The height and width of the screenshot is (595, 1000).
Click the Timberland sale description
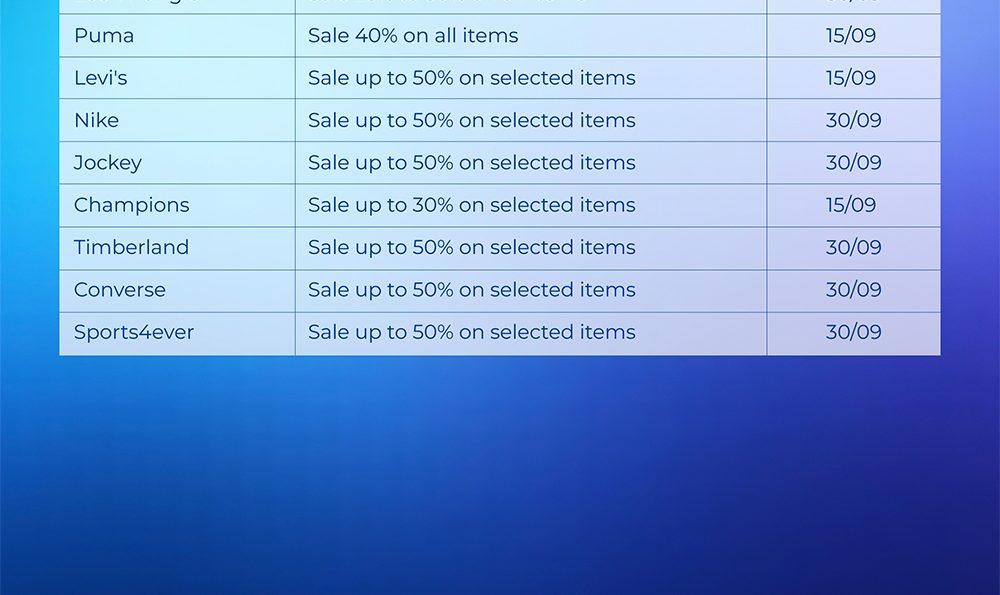471,247
